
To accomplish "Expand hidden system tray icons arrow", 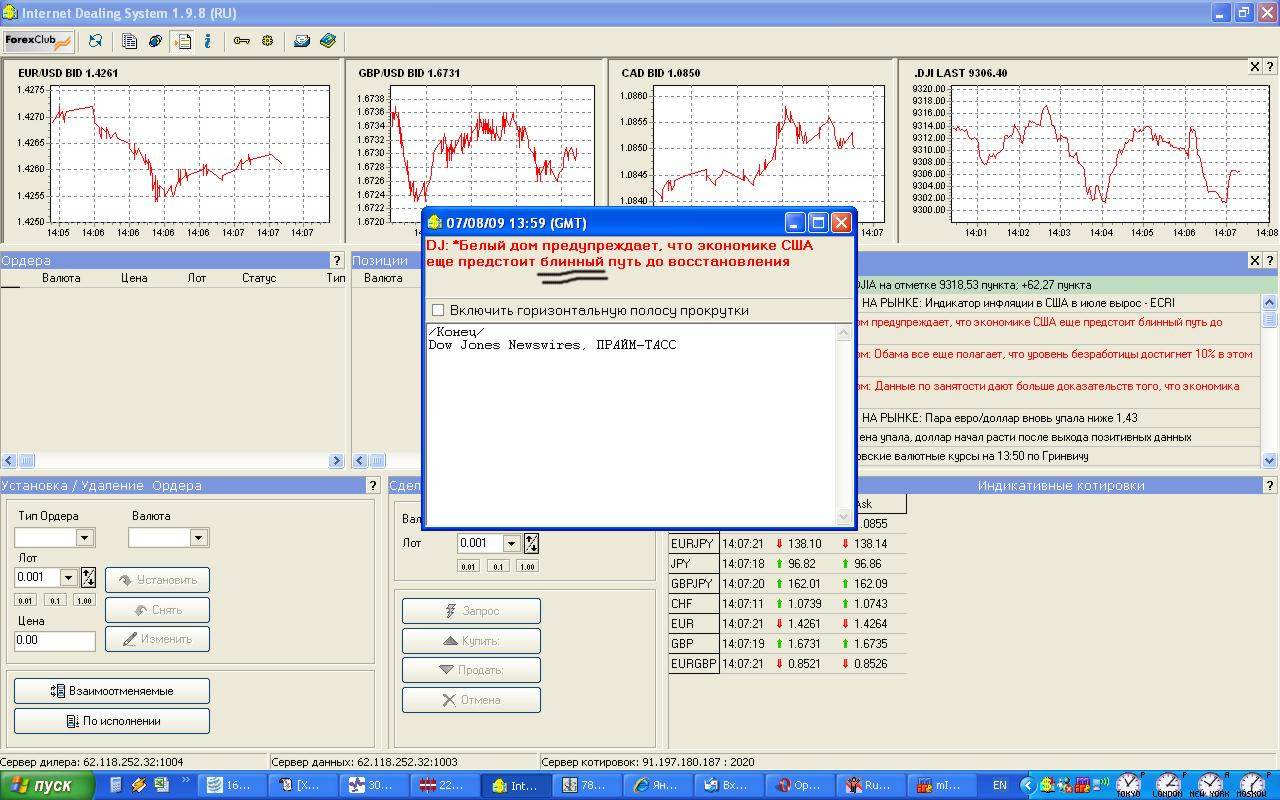I will tap(1026, 785).
